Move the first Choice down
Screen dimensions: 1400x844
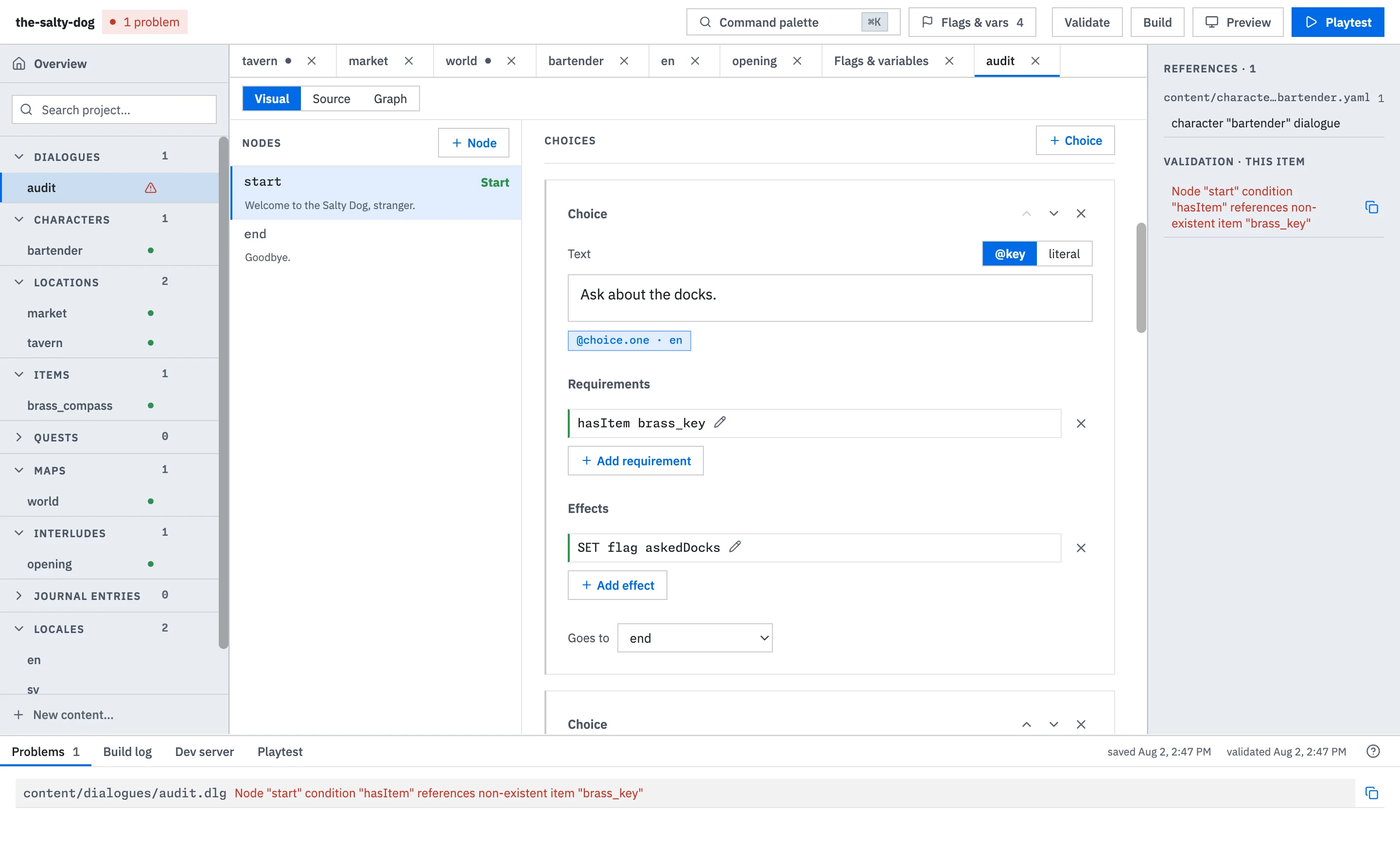click(1053, 214)
